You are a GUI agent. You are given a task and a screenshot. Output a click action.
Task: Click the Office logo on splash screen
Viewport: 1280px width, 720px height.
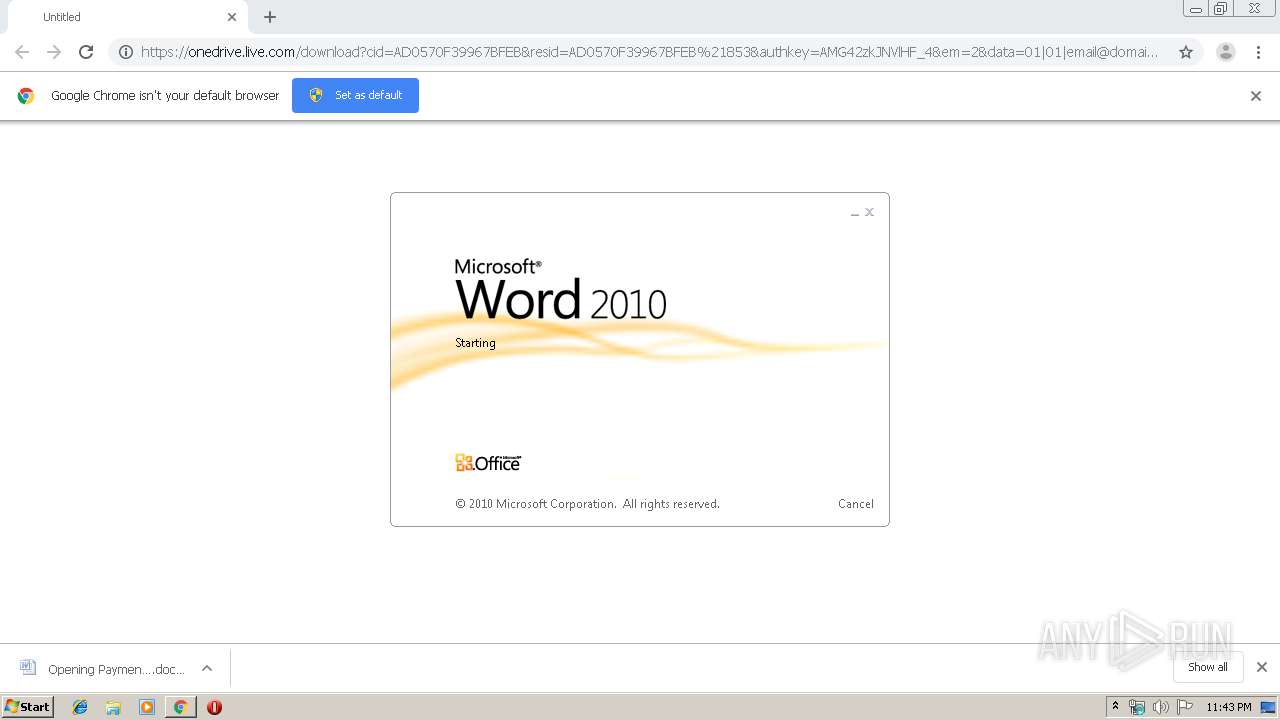point(488,462)
